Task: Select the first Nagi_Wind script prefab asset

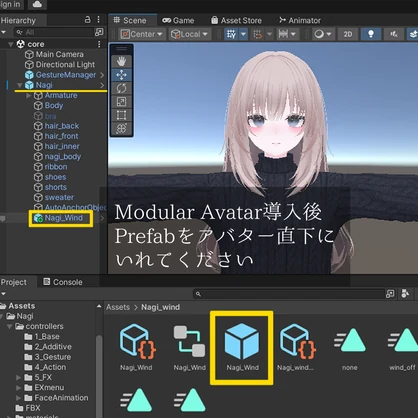Action: tap(136, 347)
